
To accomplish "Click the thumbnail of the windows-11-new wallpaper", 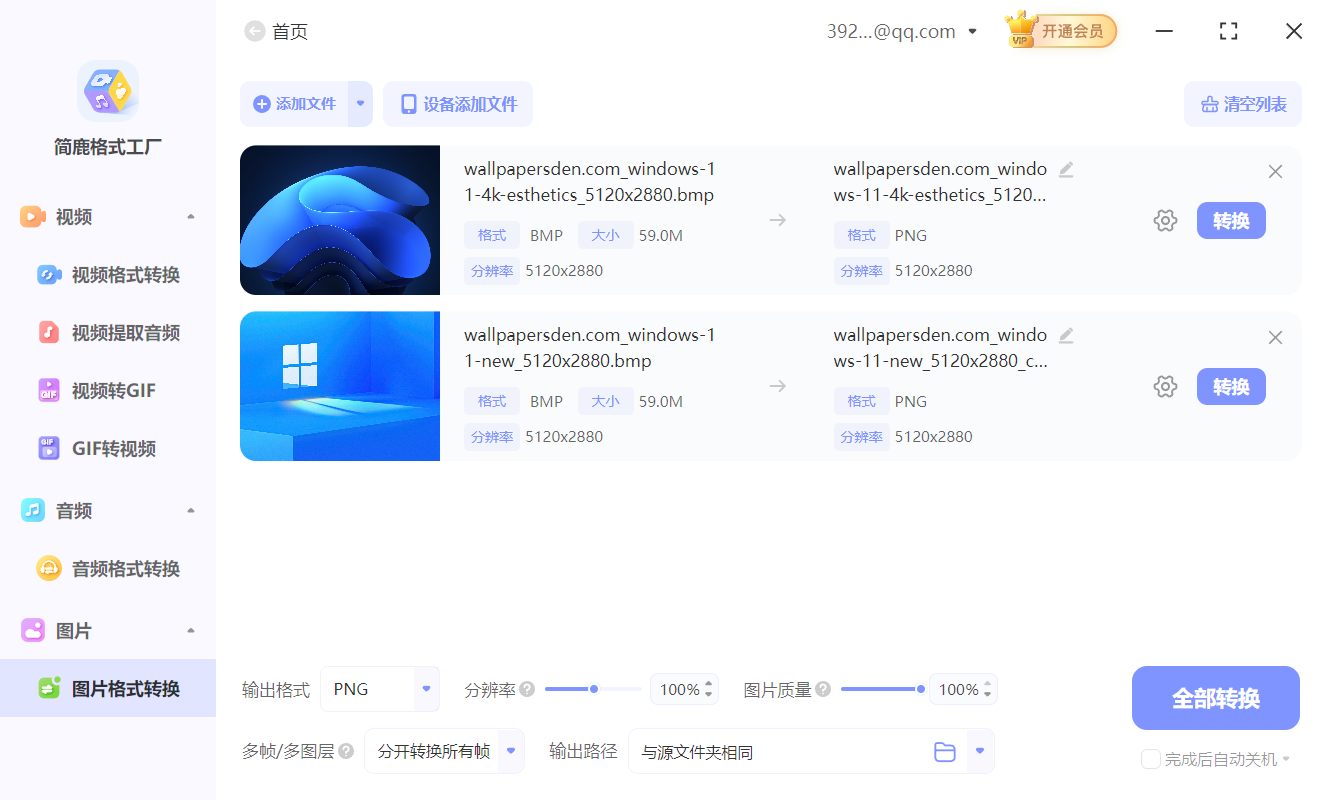I will pyautogui.click(x=340, y=386).
